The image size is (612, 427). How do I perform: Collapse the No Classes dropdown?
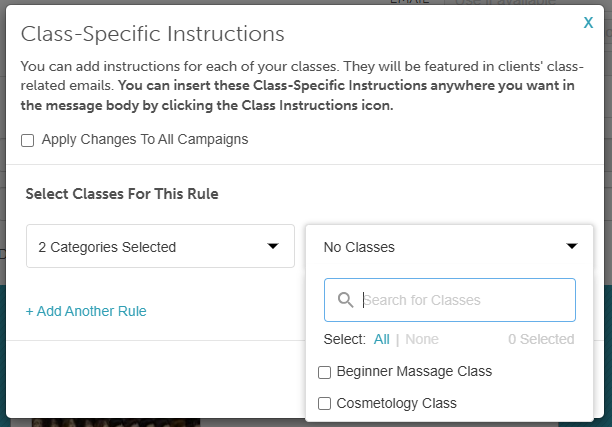[450, 246]
